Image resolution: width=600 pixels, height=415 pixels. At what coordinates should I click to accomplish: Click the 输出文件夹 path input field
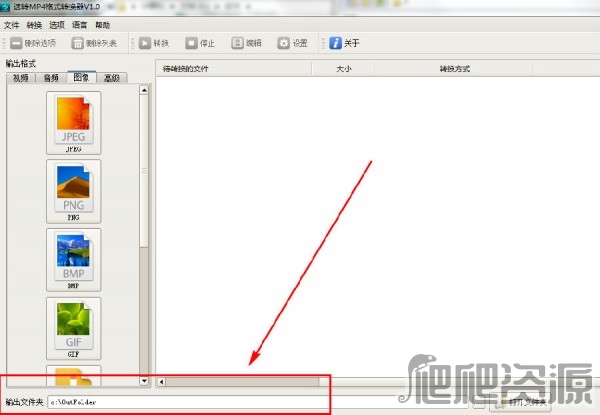click(258, 402)
